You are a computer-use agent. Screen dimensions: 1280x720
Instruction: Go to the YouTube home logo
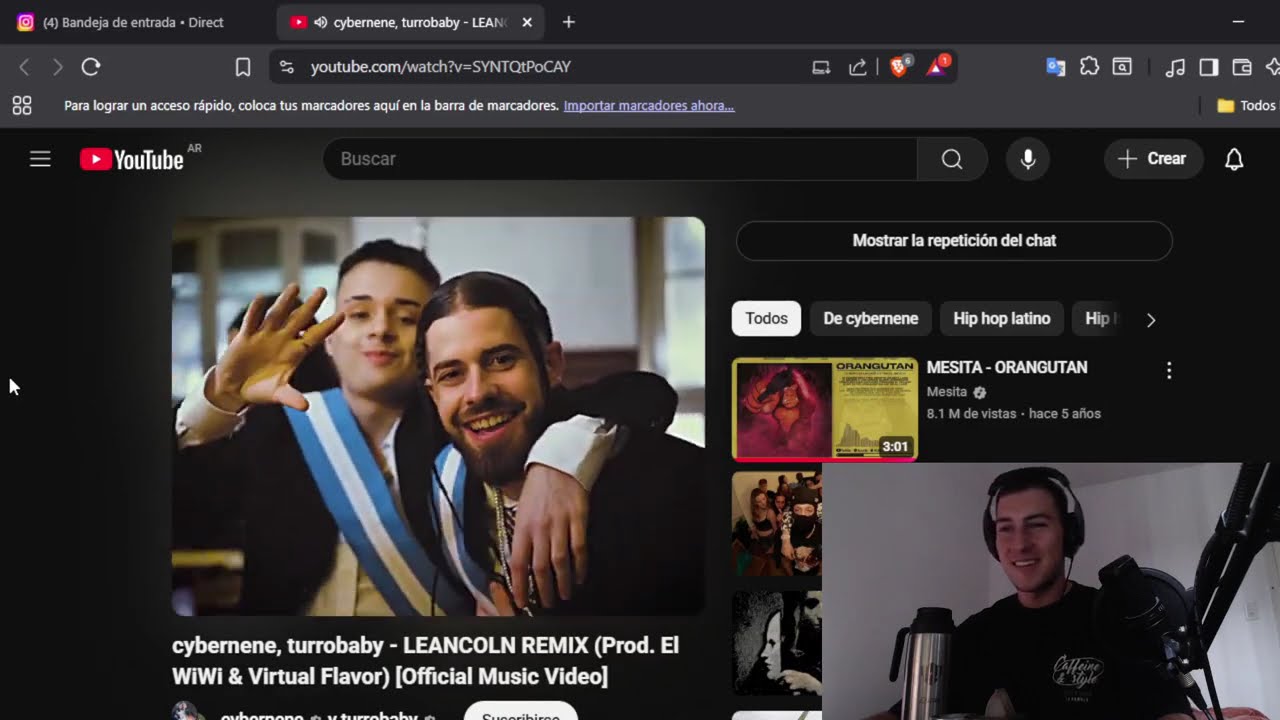click(x=132, y=159)
